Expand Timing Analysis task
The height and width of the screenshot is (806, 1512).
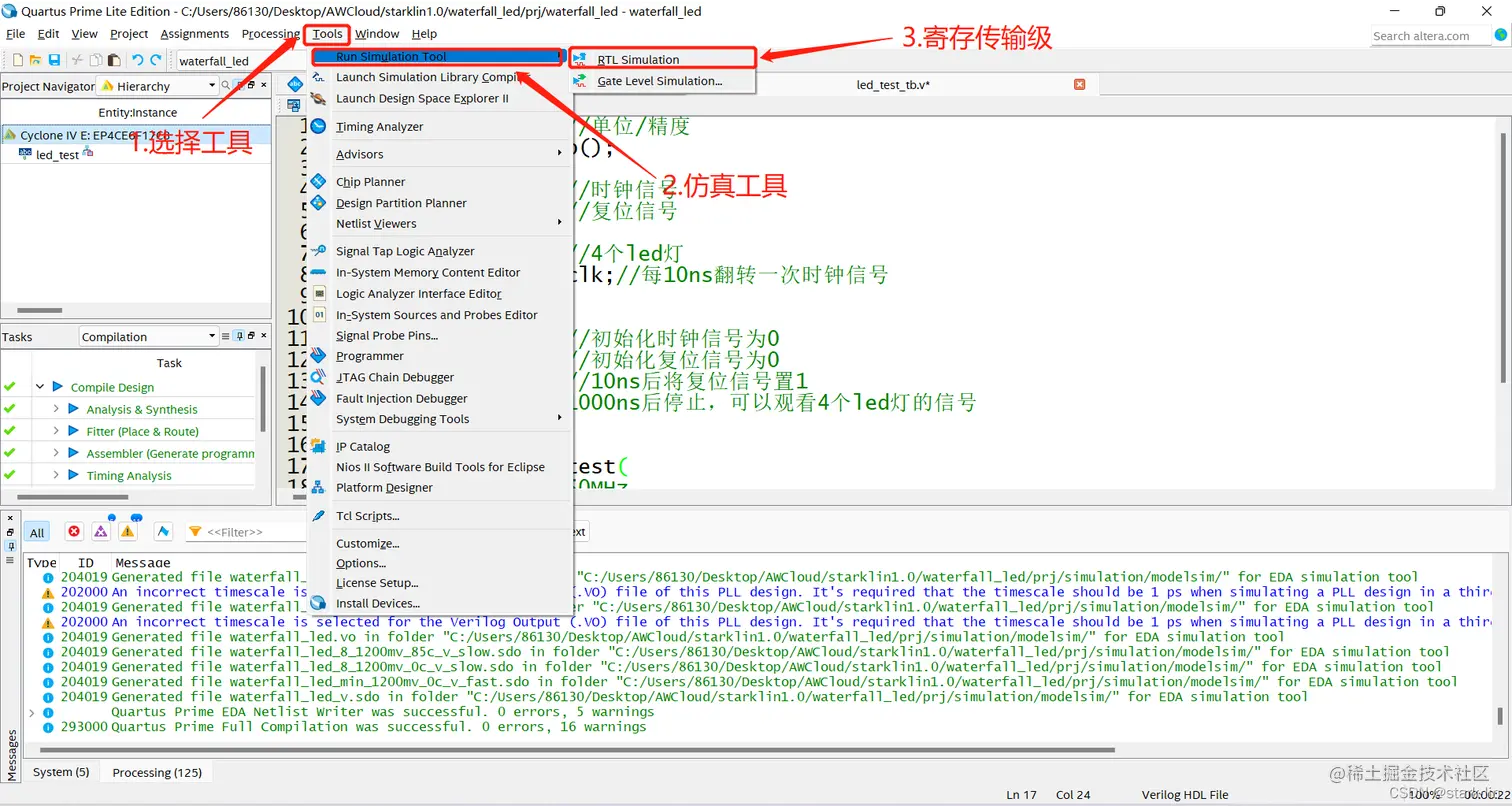click(x=56, y=475)
